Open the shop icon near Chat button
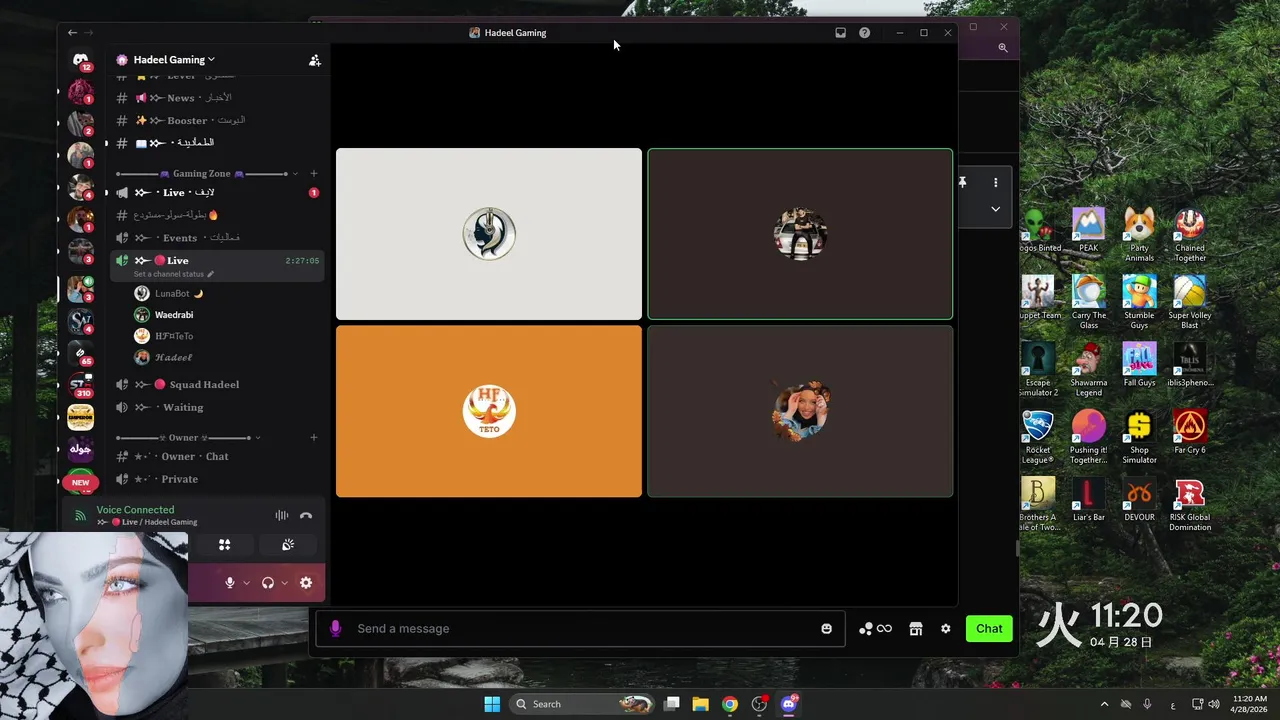1280x720 pixels. pos(915,629)
